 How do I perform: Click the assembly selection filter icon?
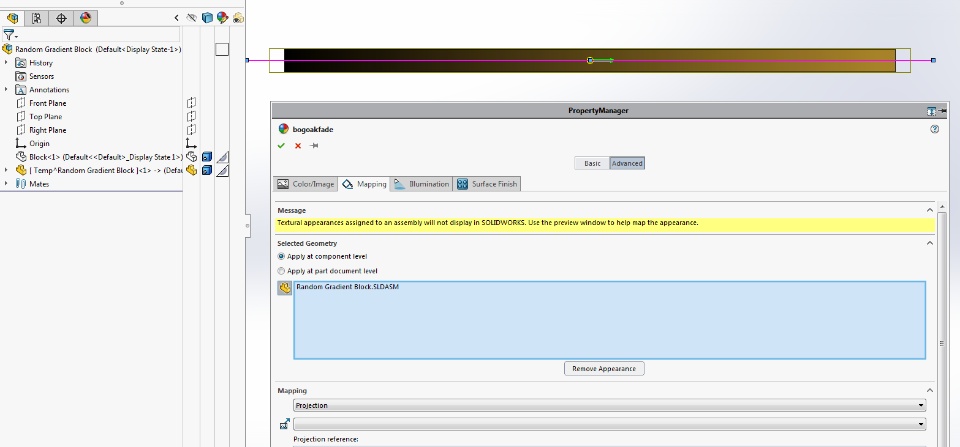(285, 288)
